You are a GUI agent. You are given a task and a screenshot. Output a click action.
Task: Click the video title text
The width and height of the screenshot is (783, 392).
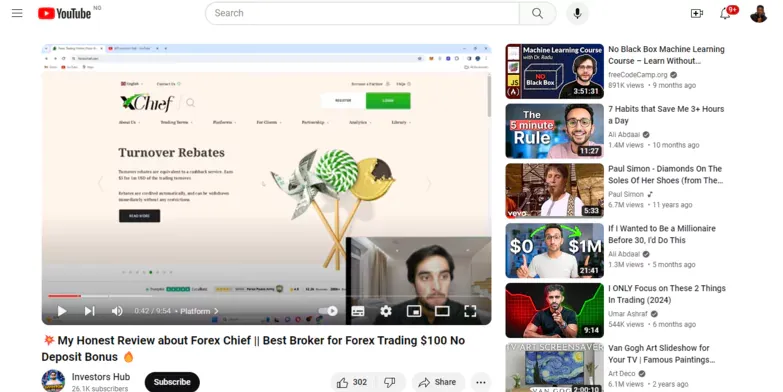click(253, 349)
